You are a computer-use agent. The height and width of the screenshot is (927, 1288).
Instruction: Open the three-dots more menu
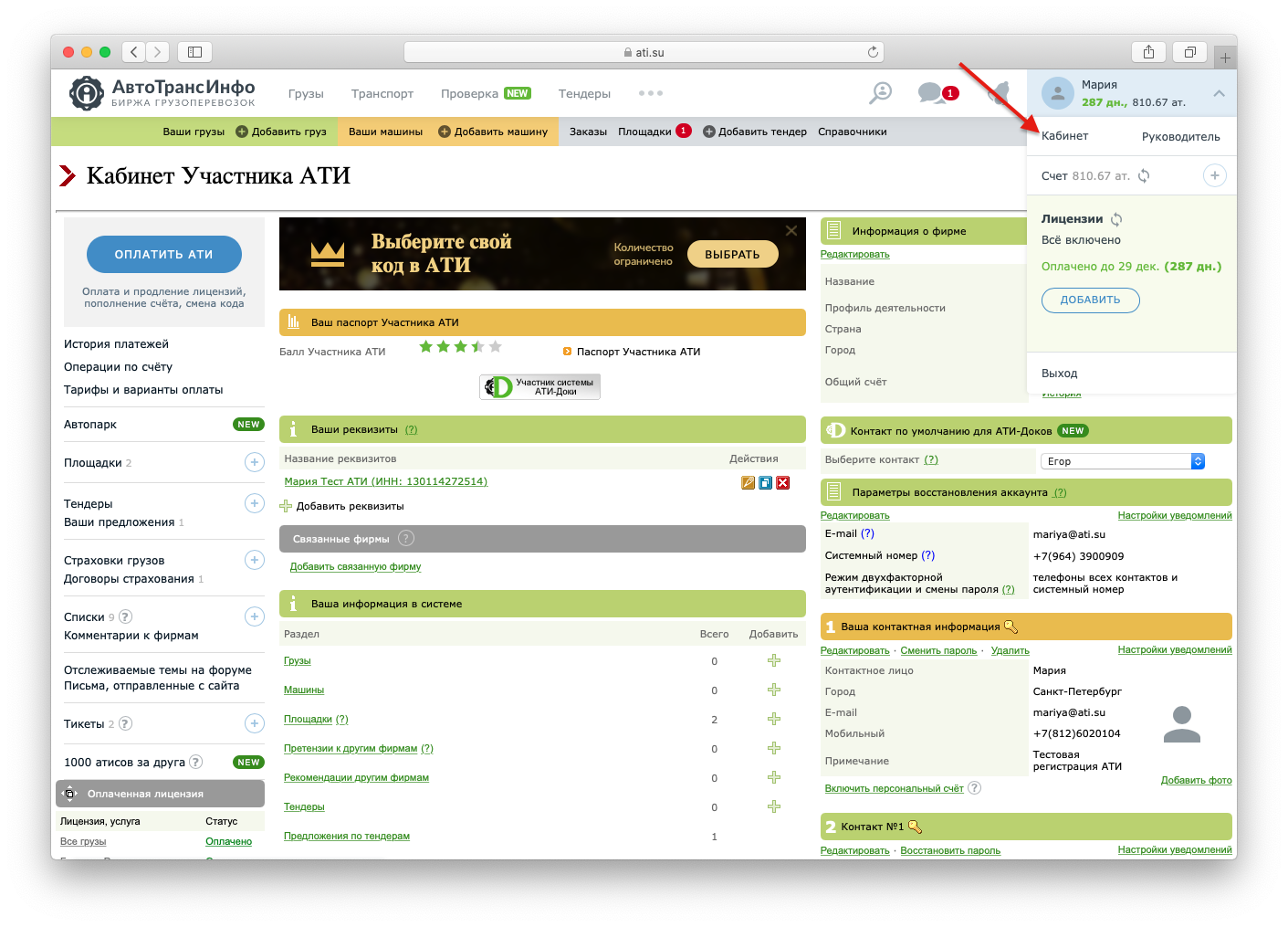point(651,93)
